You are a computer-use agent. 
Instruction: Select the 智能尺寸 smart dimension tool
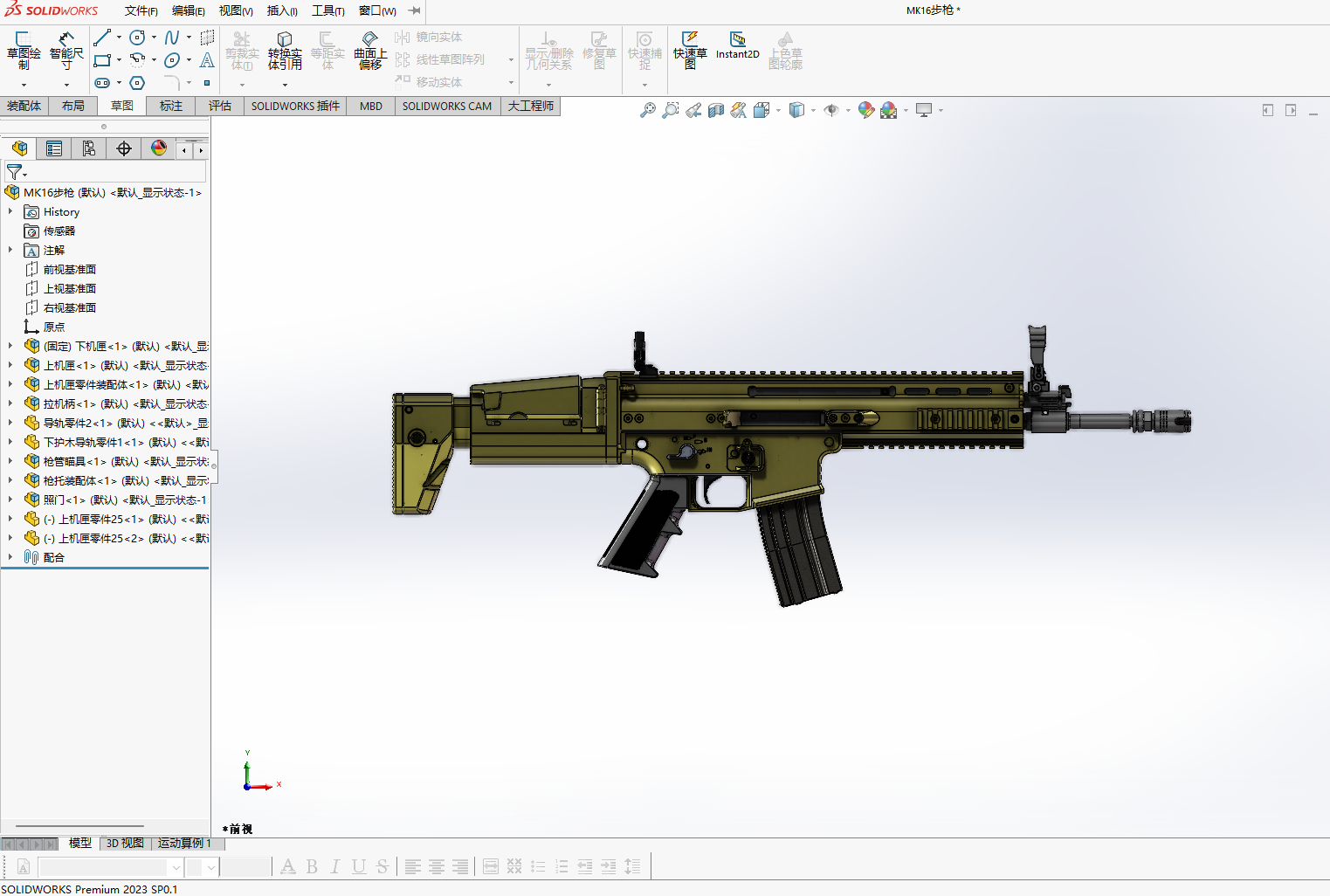tap(66, 51)
